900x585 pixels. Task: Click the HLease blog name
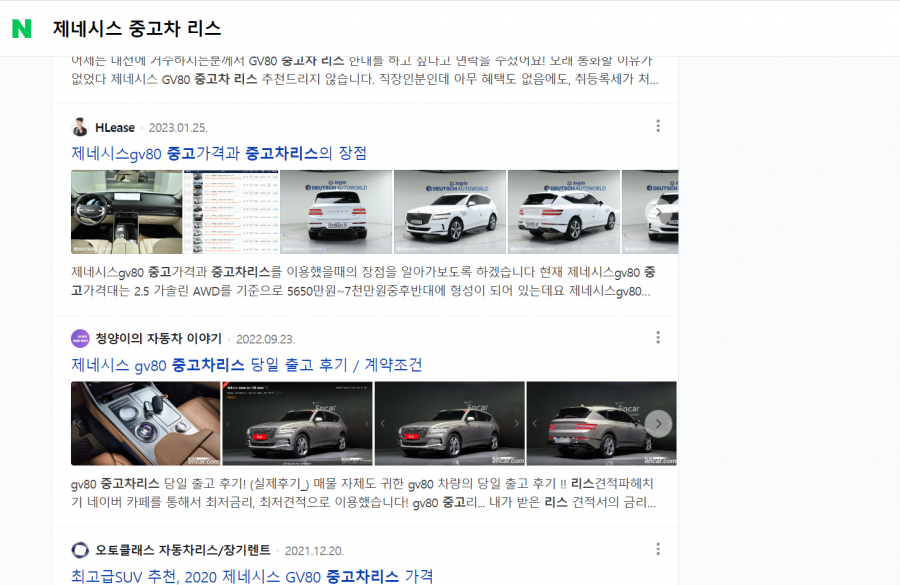pyautogui.click(x=115, y=127)
